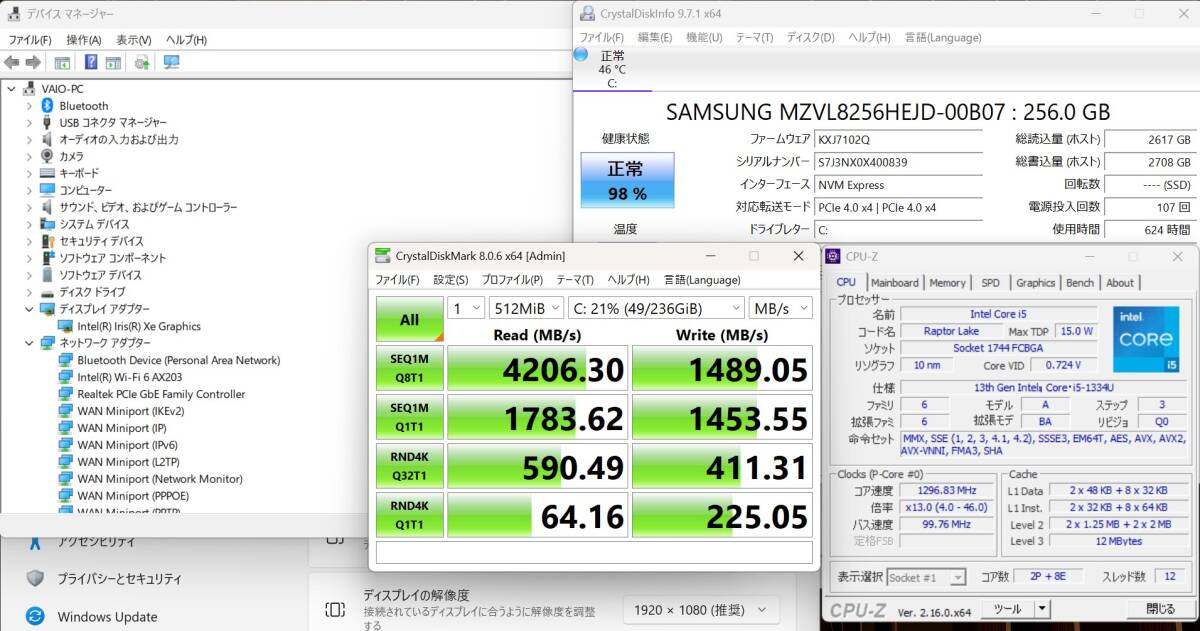Open the 512MiB test size dropdown

tap(527, 308)
